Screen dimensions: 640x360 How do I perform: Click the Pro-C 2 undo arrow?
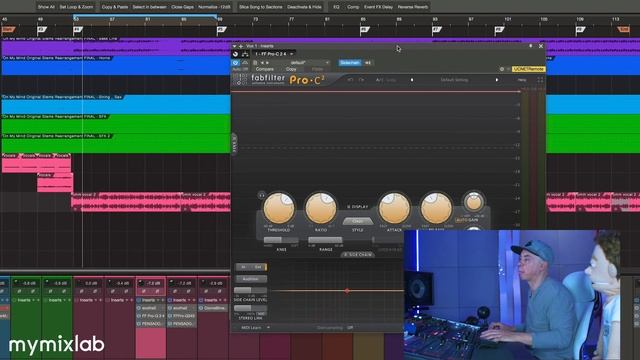click(350, 80)
